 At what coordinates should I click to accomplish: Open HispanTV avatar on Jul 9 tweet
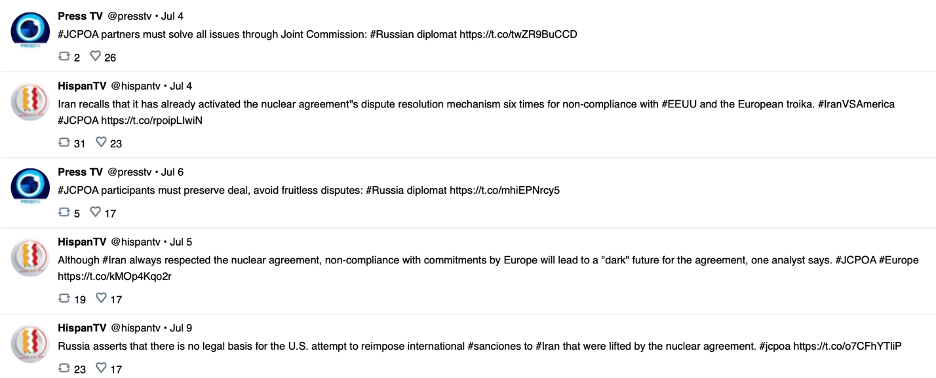[x=30, y=344]
